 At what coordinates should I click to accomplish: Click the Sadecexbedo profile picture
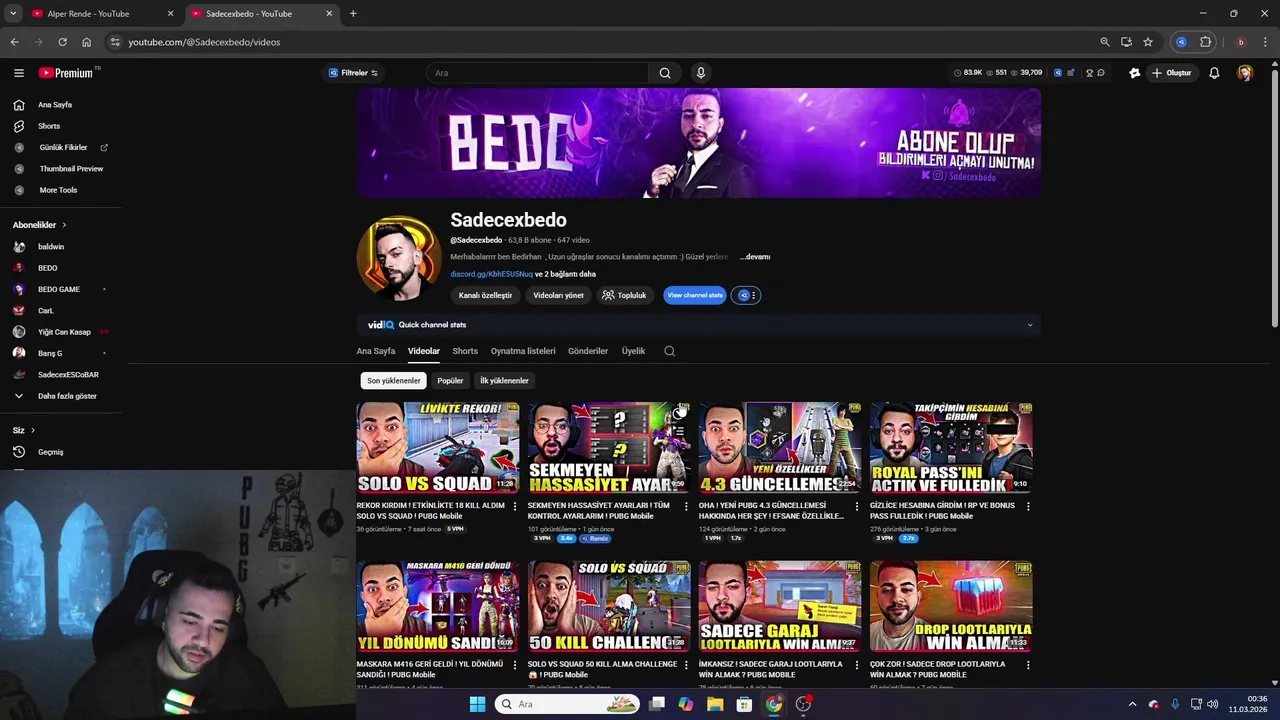399,258
